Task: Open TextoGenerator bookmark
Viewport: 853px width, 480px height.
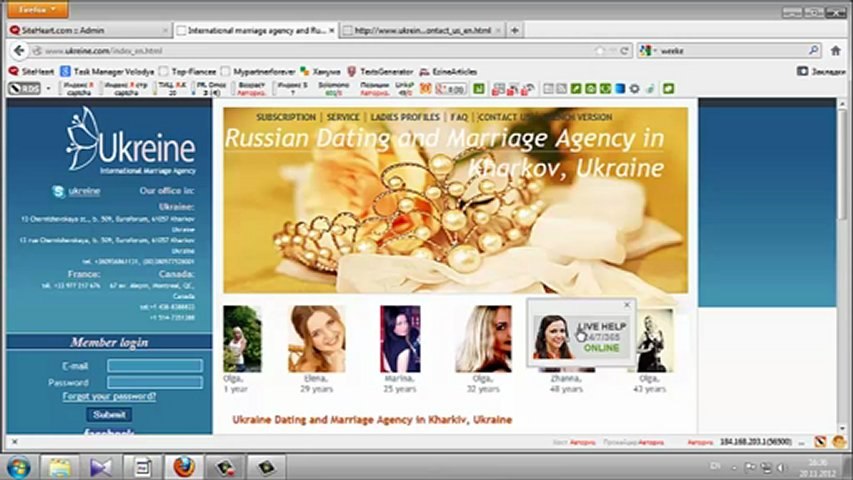Action: point(380,71)
